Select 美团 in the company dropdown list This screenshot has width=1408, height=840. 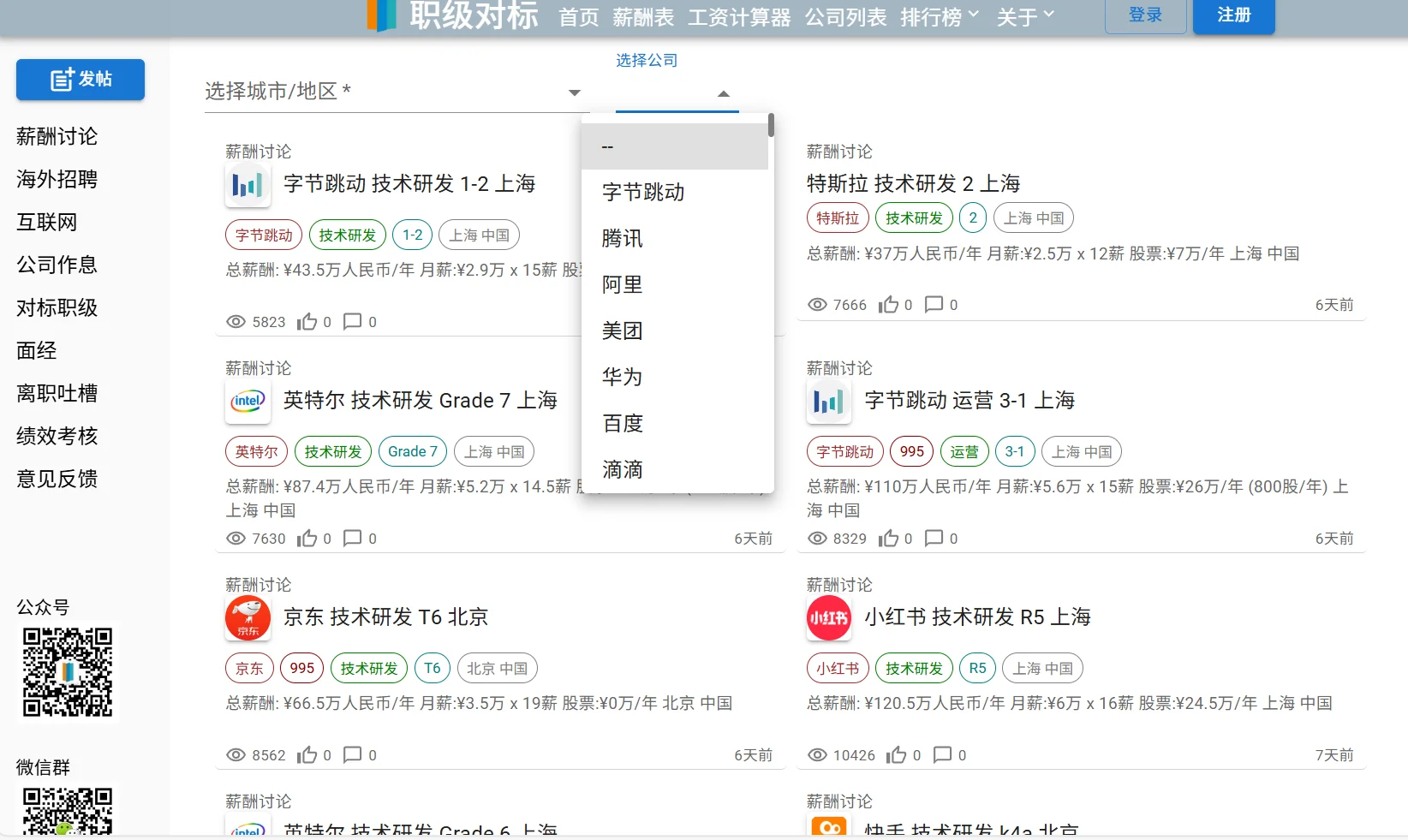[x=674, y=331]
